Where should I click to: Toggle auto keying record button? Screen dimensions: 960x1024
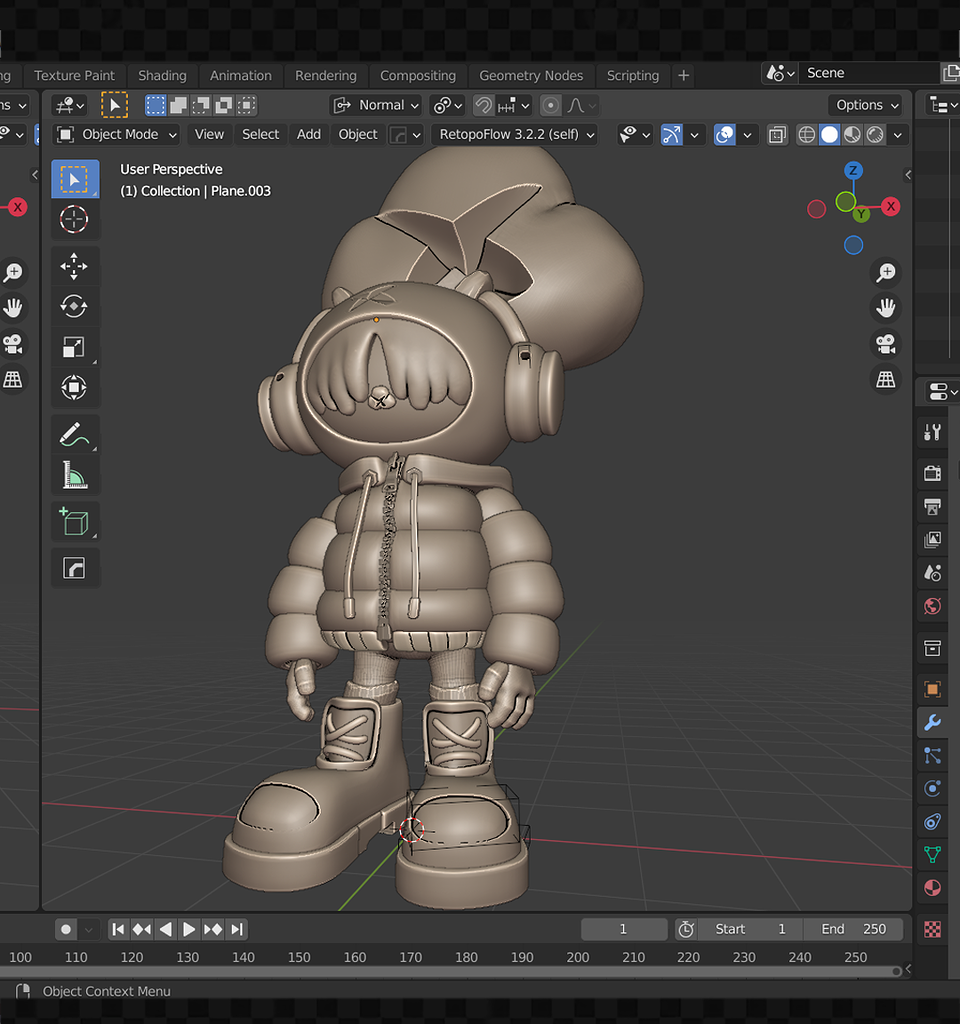point(66,929)
